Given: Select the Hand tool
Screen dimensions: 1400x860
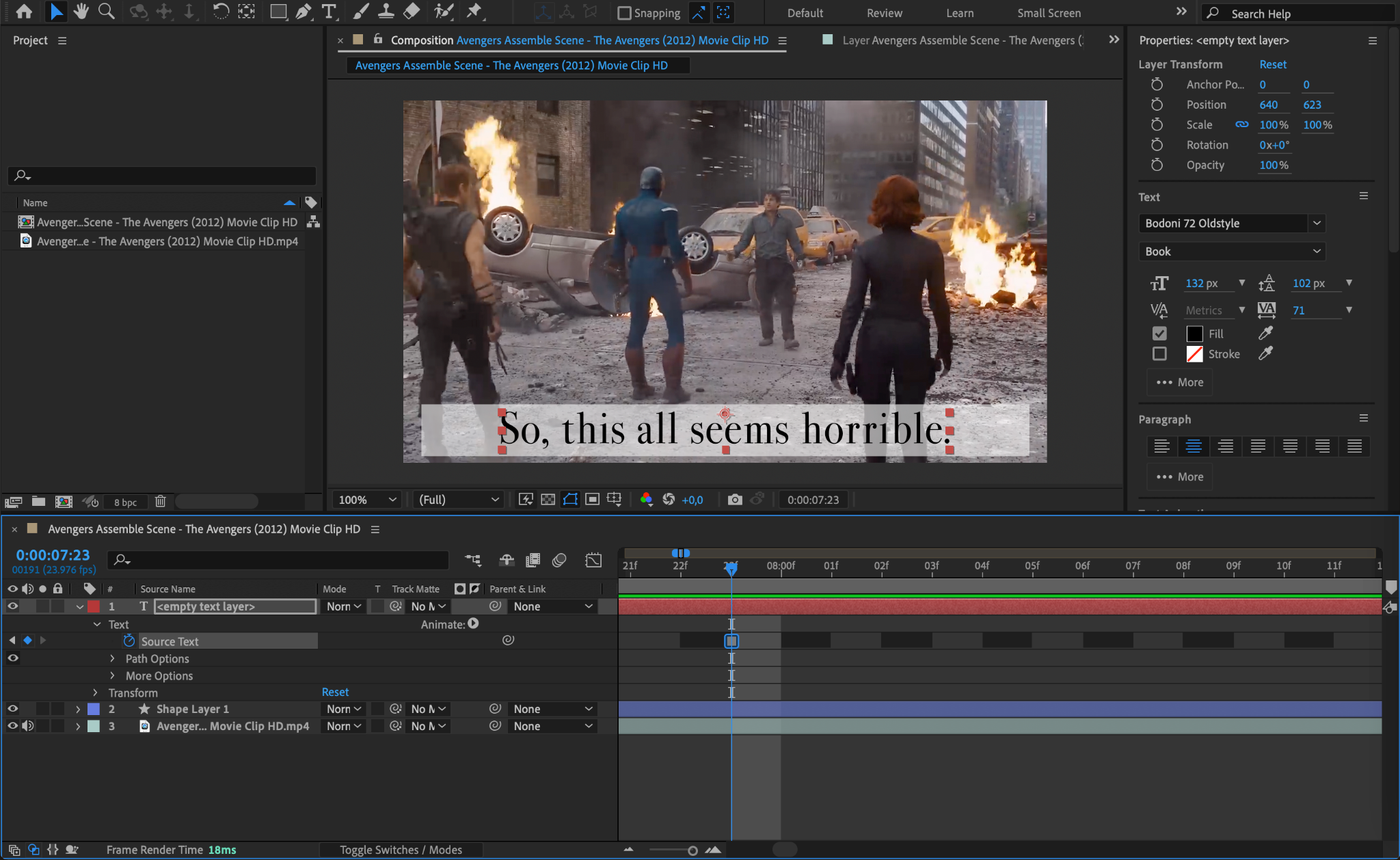Looking at the screenshot, I should tap(81, 12).
